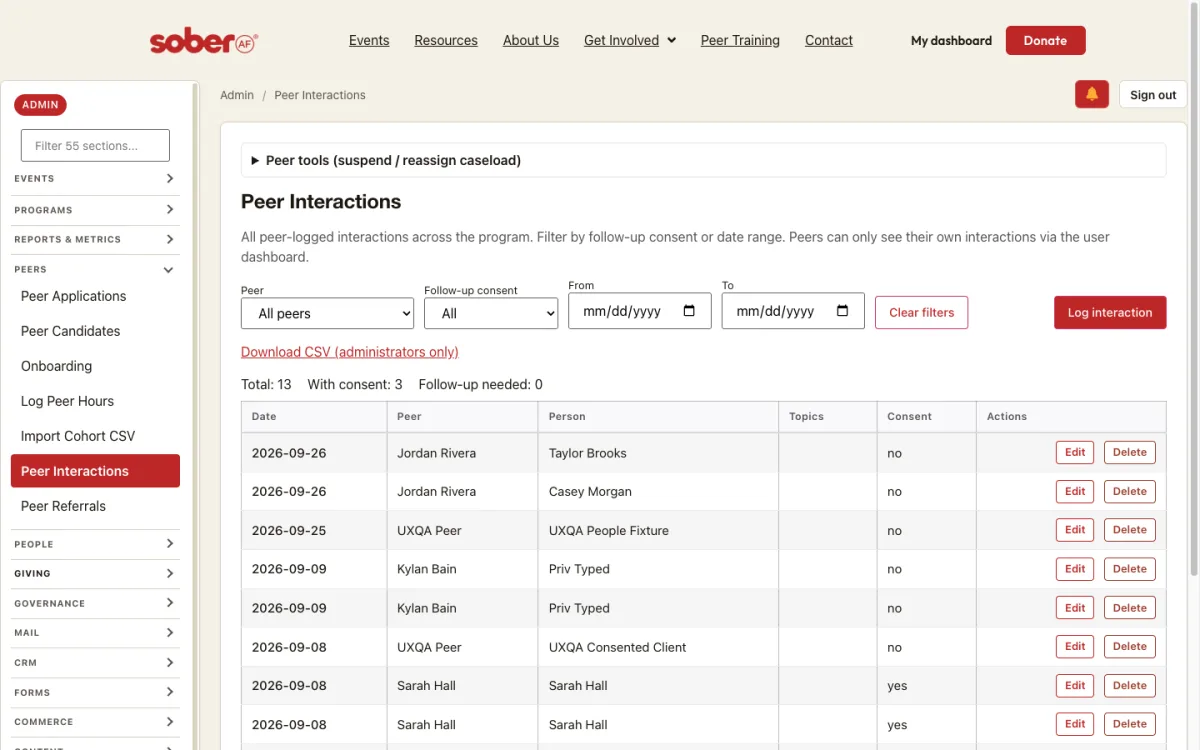Open About Us page
This screenshot has height=750, width=1200.
point(531,41)
